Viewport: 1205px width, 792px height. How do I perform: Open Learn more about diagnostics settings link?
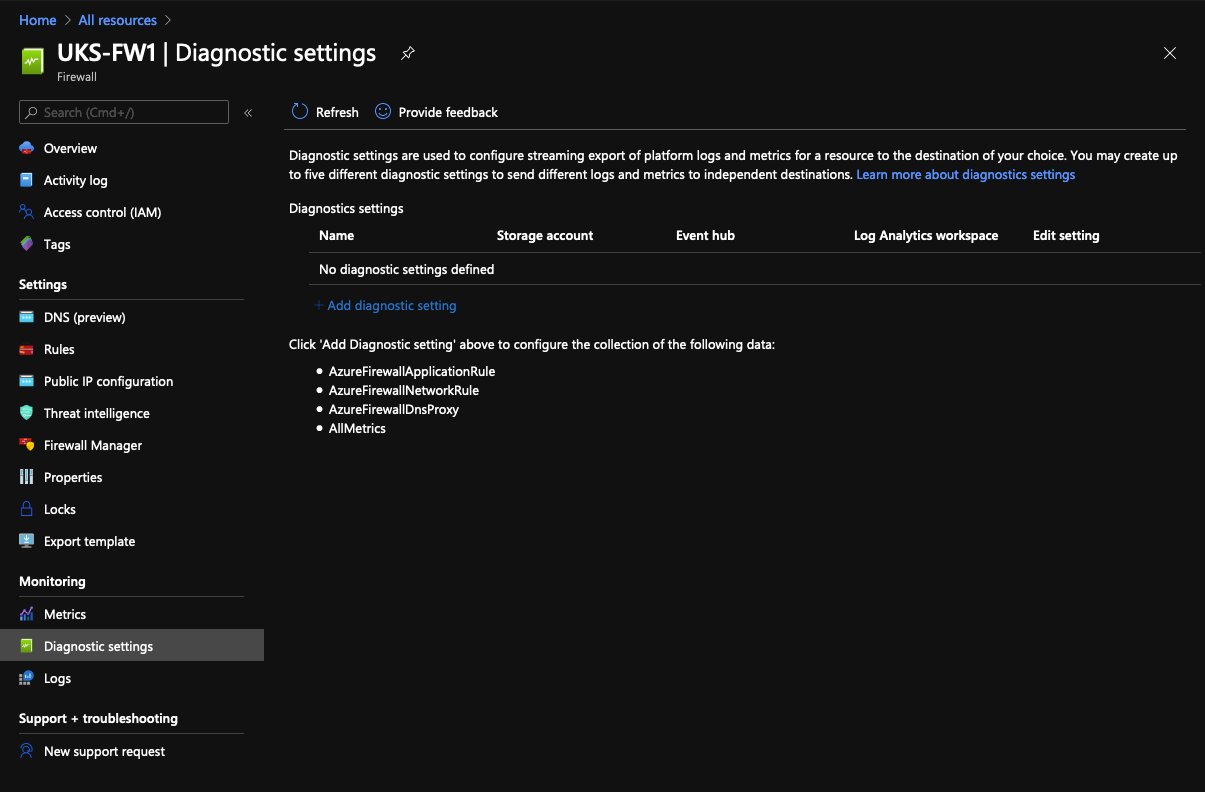(x=966, y=174)
